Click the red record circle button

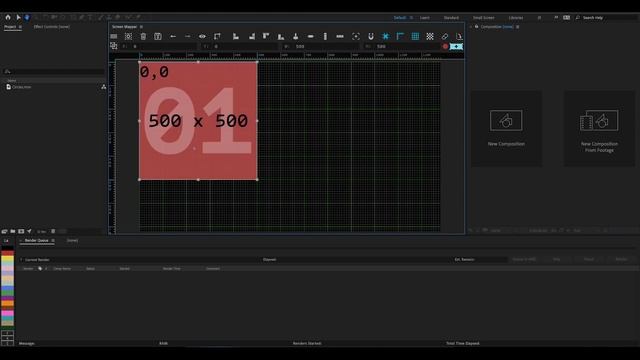coord(445,47)
